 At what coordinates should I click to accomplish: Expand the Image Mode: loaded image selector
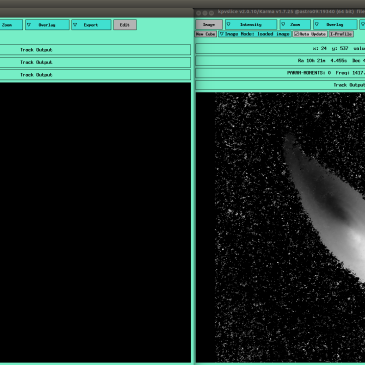tap(255, 34)
